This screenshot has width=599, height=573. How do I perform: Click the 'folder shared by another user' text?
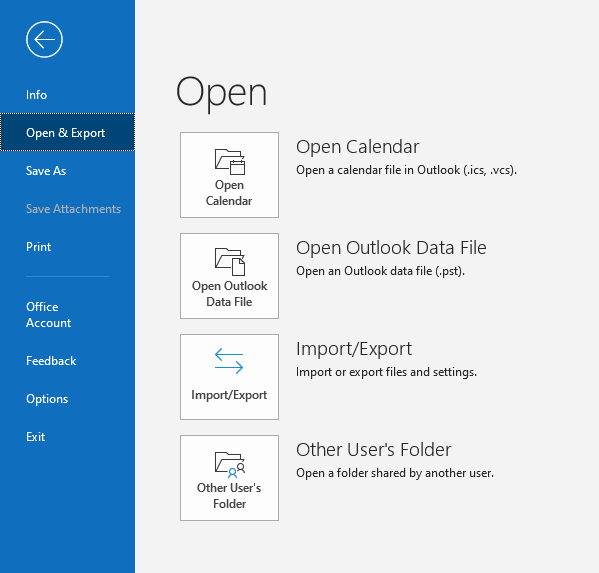coord(395,473)
